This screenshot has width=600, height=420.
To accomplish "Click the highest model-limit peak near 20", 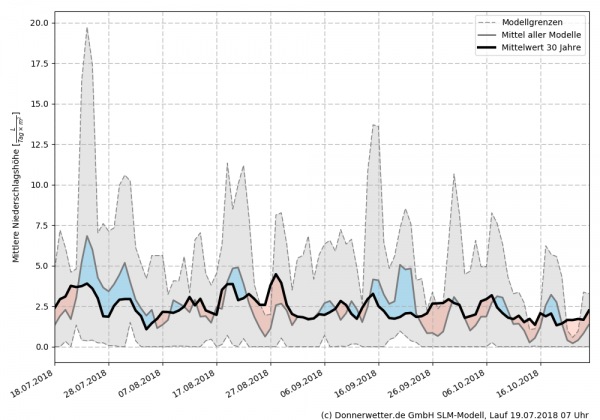I will click(87, 28).
